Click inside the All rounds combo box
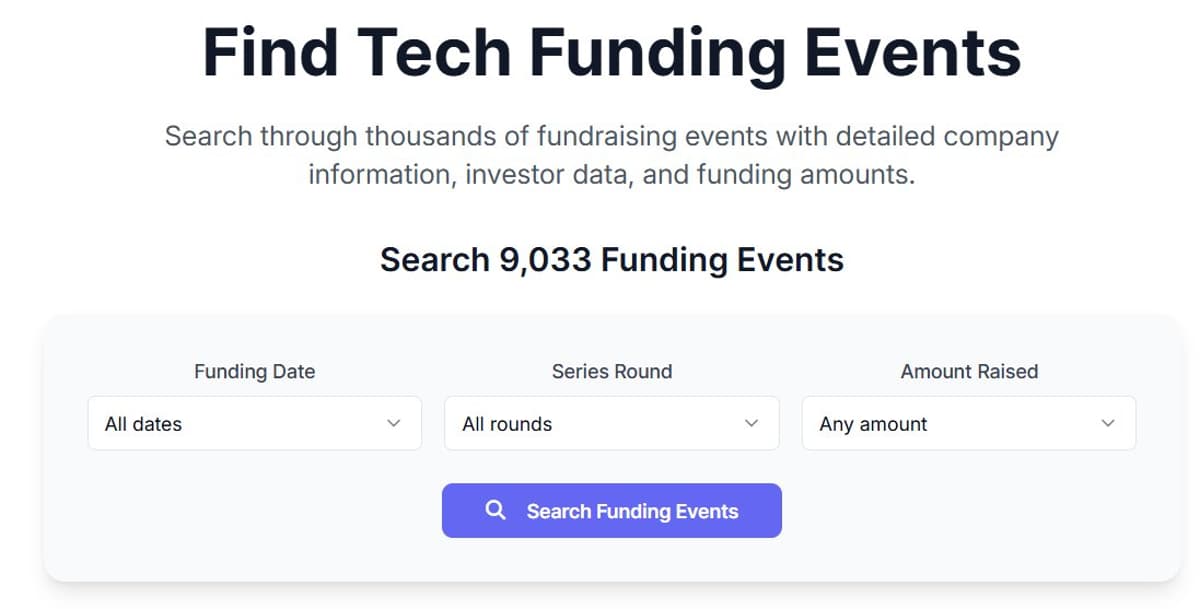1200x609 pixels. [x=560, y=423]
